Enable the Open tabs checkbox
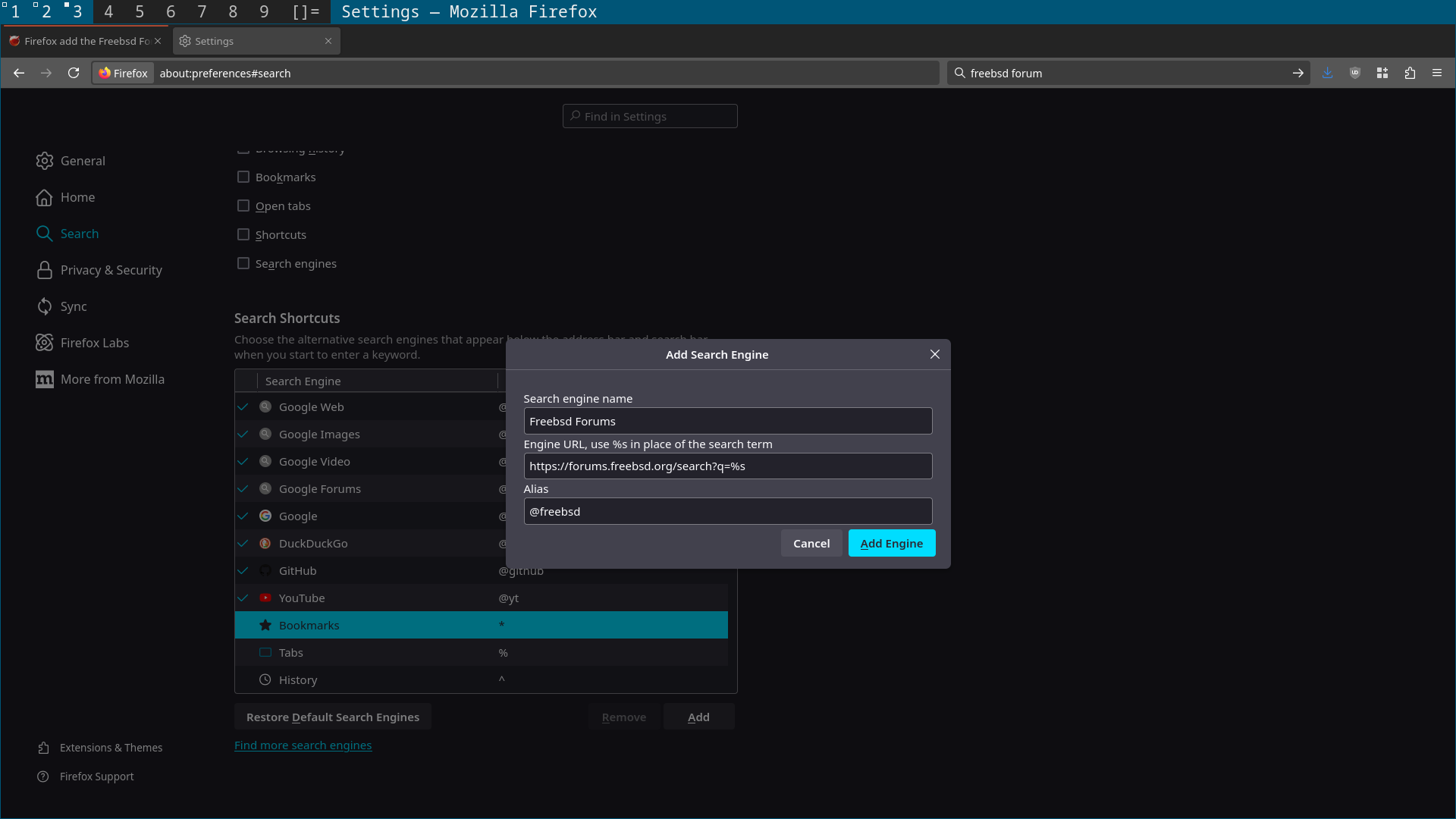The width and height of the screenshot is (1456, 819). (x=243, y=206)
